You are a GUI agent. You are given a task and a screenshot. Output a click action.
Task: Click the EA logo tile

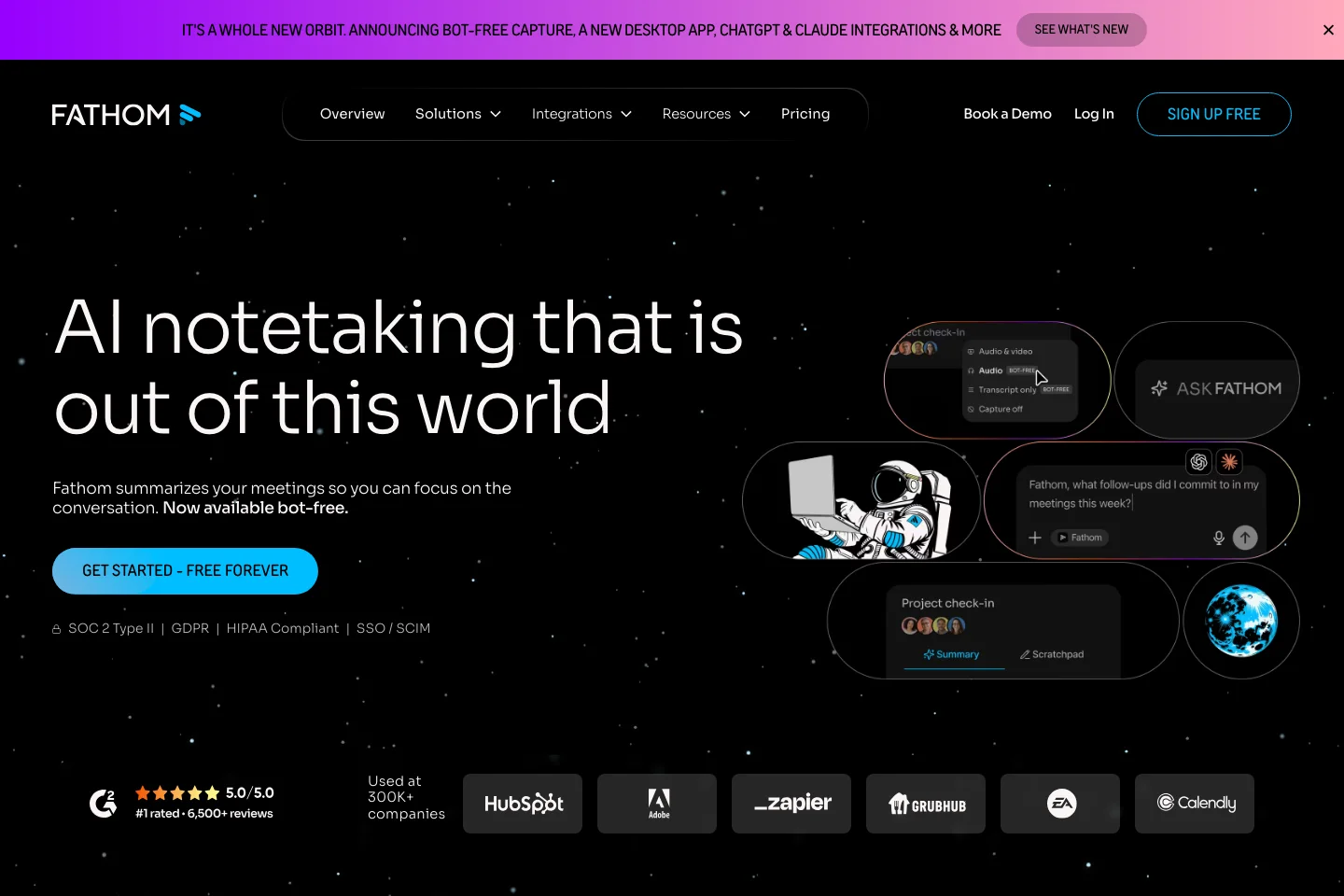pyautogui.click(x=1060, y=804)
